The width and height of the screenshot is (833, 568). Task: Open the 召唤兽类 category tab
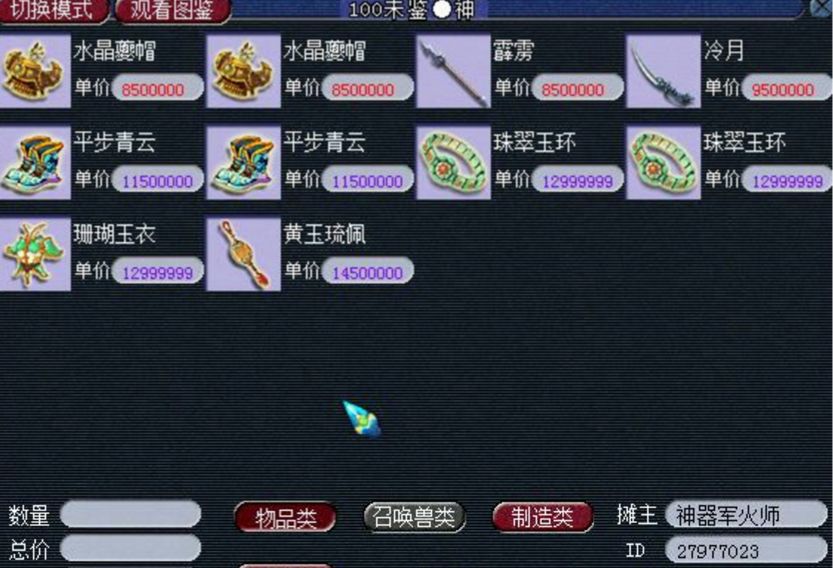click(414, 516)
